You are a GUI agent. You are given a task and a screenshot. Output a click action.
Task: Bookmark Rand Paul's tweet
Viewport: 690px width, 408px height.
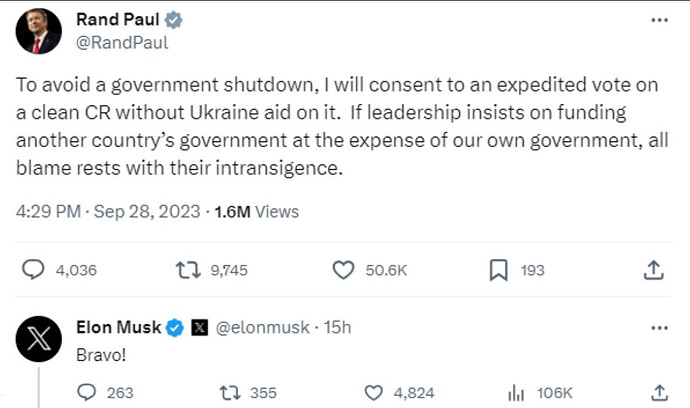[x=497, y=269]
